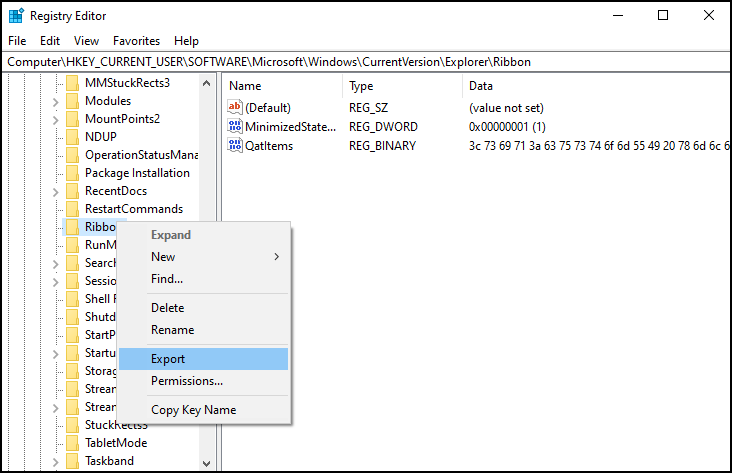Click the RestartCommands folder icon
732x473 pixels.
pos(72,209)
